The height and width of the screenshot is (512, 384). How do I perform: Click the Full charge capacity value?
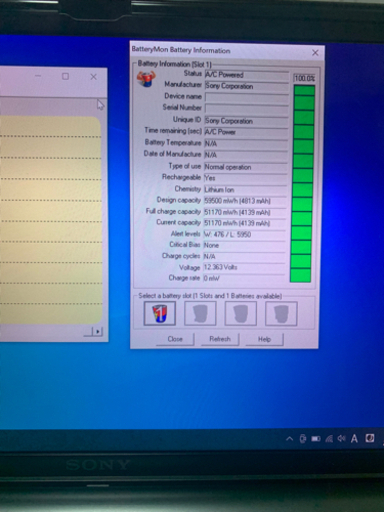245,212
